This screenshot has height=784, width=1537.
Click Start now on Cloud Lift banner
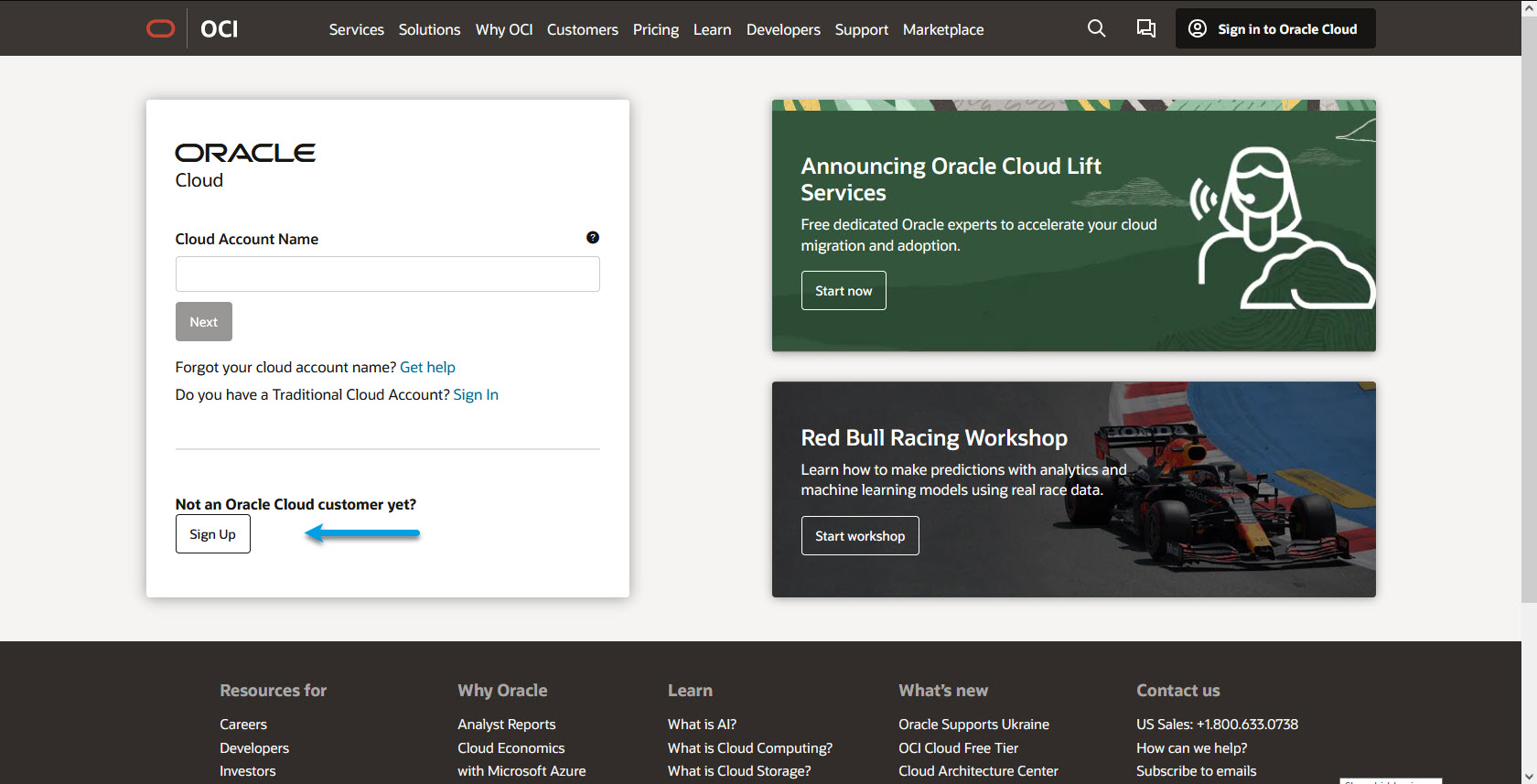pos(843,291)
